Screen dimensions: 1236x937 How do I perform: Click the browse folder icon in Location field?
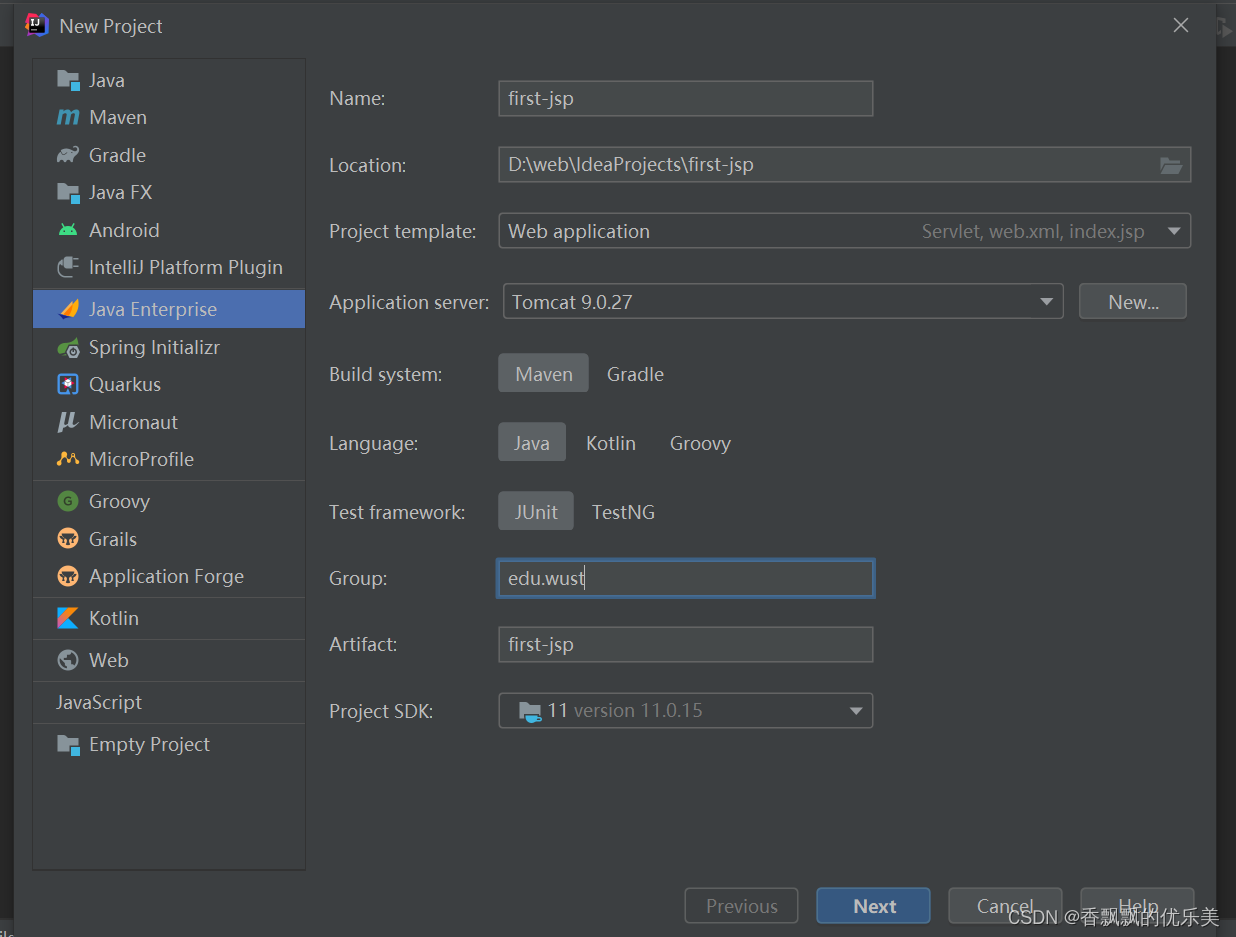pyautogui.click(x=1171, y=165)
